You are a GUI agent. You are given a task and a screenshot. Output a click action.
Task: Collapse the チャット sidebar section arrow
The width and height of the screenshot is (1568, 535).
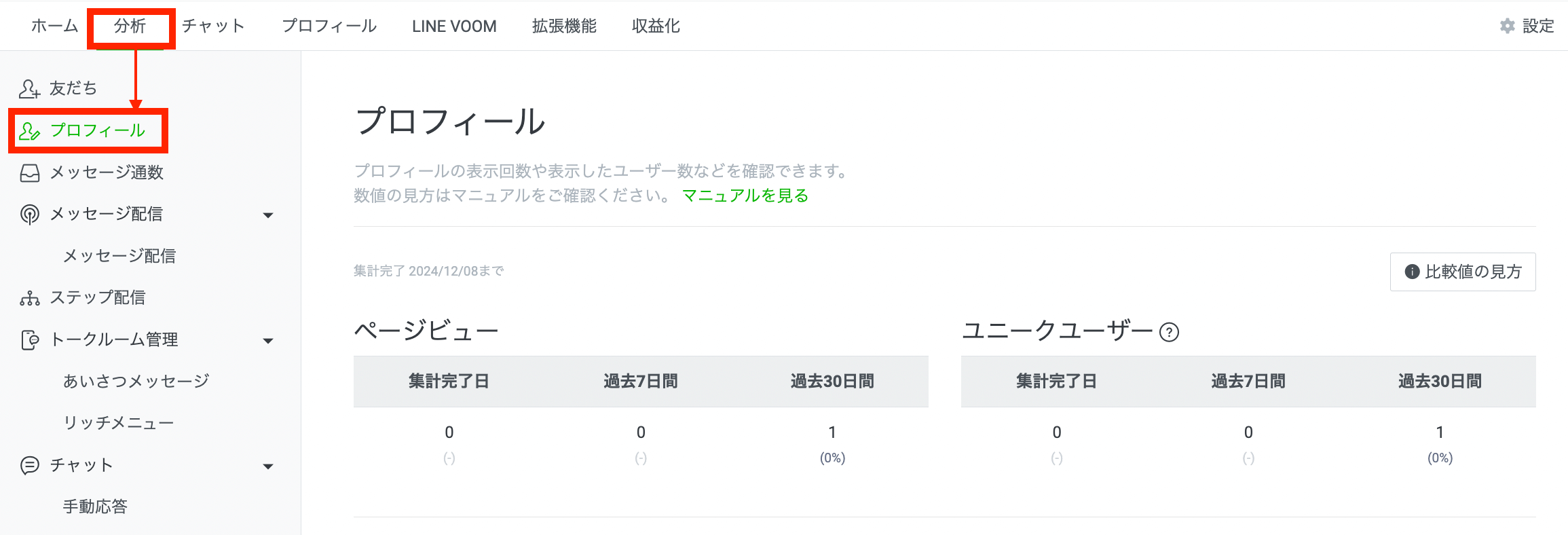coord(268,466)
